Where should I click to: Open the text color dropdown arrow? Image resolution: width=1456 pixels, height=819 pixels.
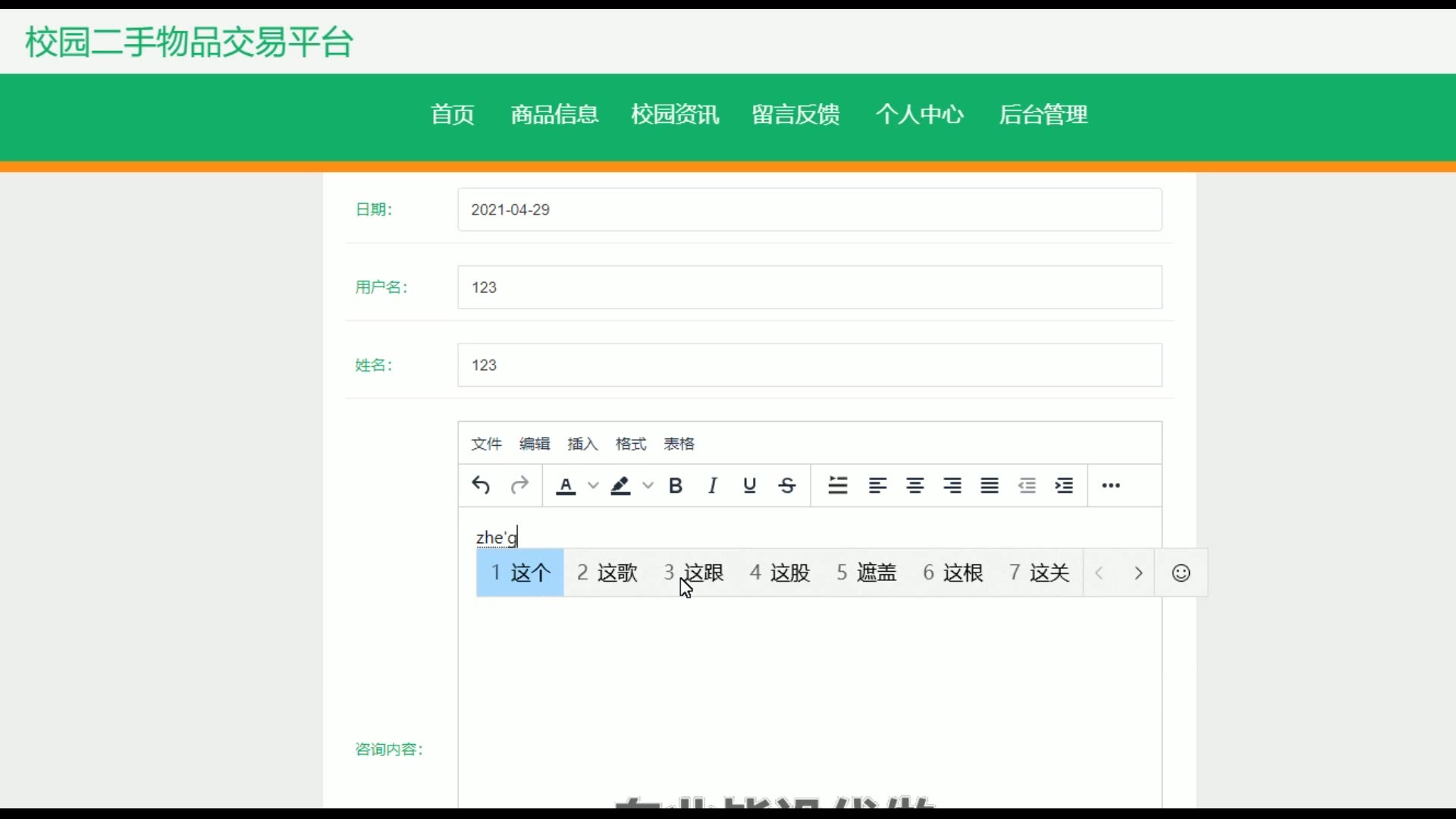pyautogui.click(x=593, y=485)
